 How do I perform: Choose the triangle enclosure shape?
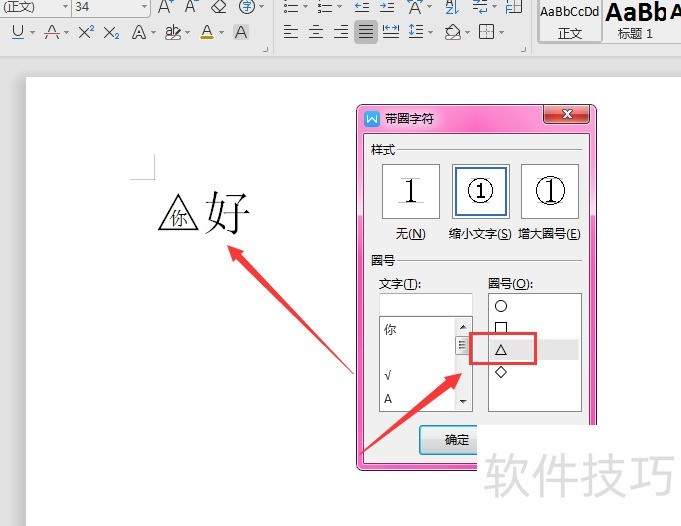tap(502, 350)
